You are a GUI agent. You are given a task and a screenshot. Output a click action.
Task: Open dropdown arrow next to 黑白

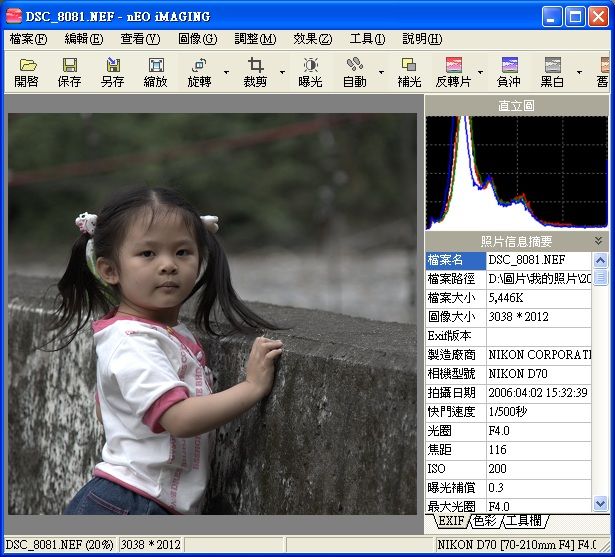tap(579, 73)
